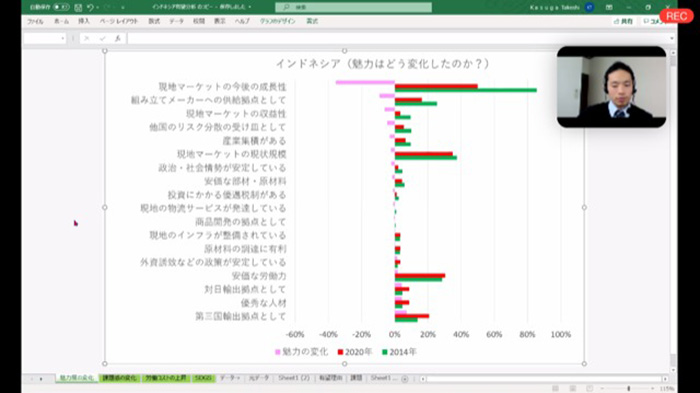This screenshot has width=700, height=393.
Task: Click the presenter webcam thumbnail
Action: coord(611,87)
